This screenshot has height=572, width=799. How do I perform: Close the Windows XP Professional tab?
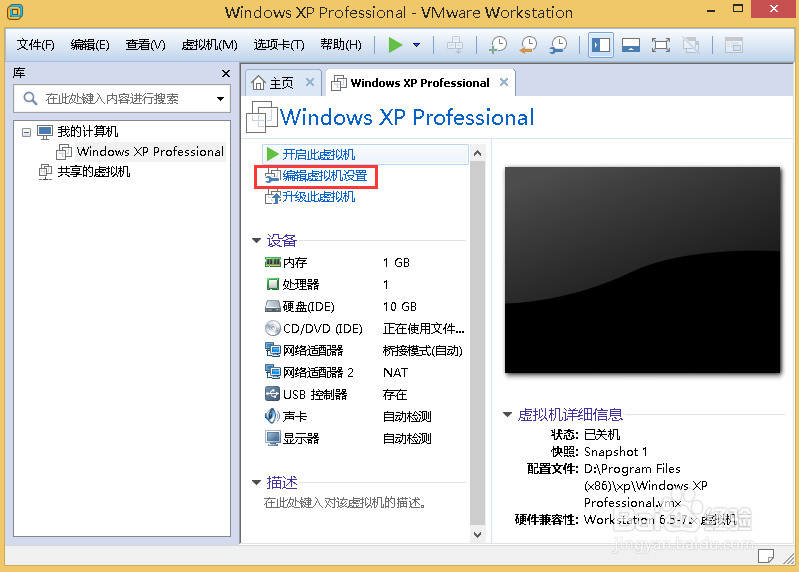click(504, 82)
